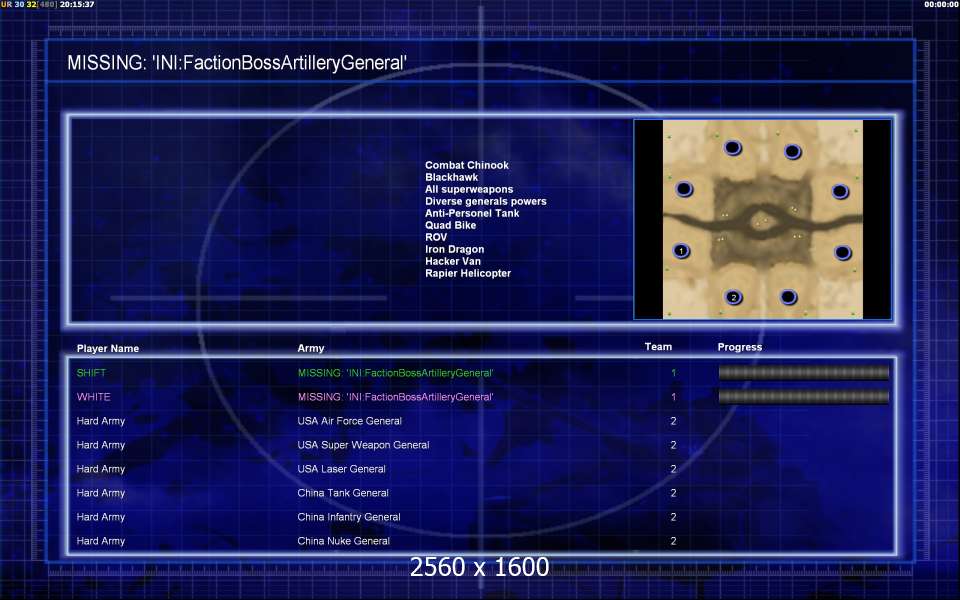Viewport: 960px width, 600px height.
Task: Click the Combat Chinook feature text
Action: (x=466, y=166)
